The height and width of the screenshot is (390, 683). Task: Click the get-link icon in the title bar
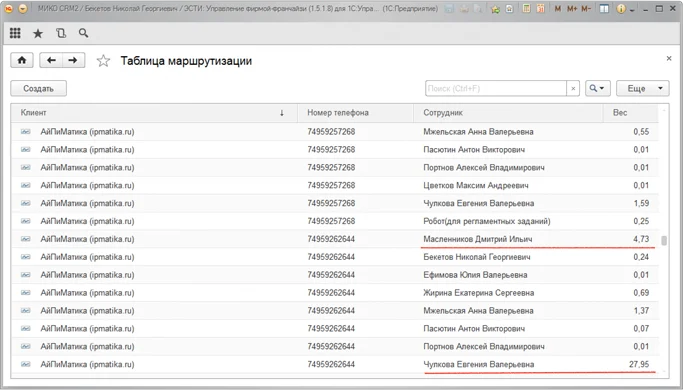510,9
